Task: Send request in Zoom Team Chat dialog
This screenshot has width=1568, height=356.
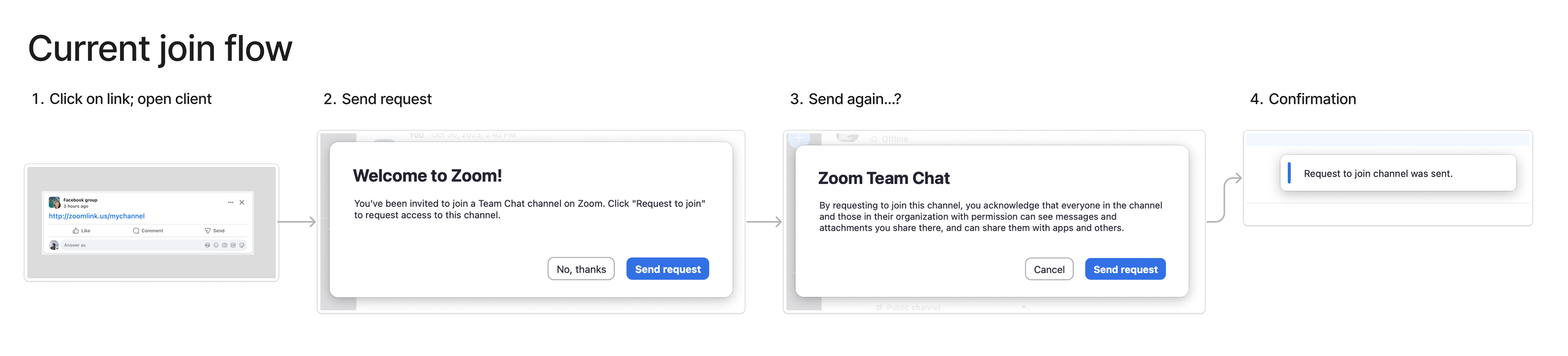Action: click(x=1125, y=269)
